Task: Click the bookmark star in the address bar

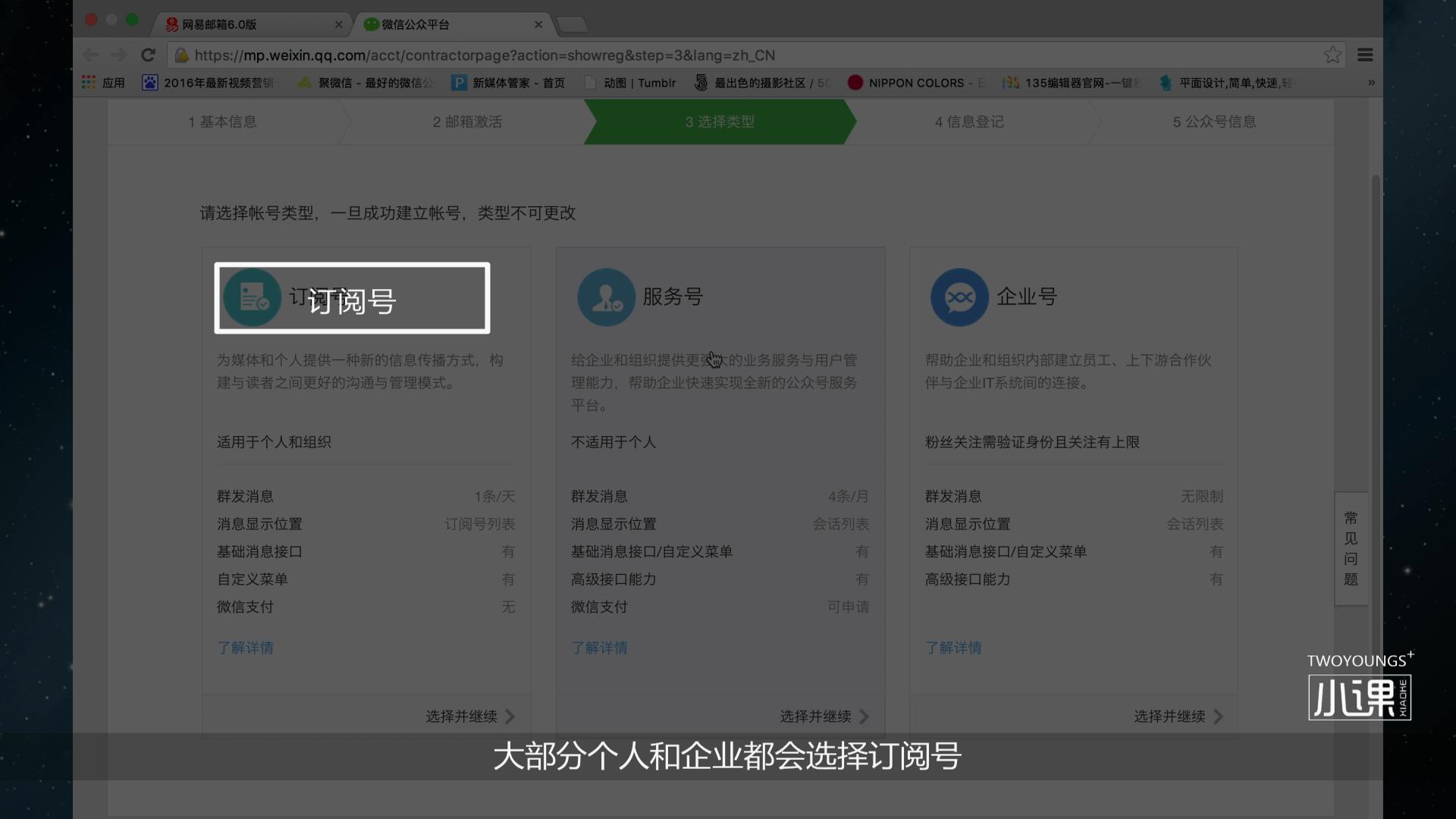Action: coord(1332,55)
